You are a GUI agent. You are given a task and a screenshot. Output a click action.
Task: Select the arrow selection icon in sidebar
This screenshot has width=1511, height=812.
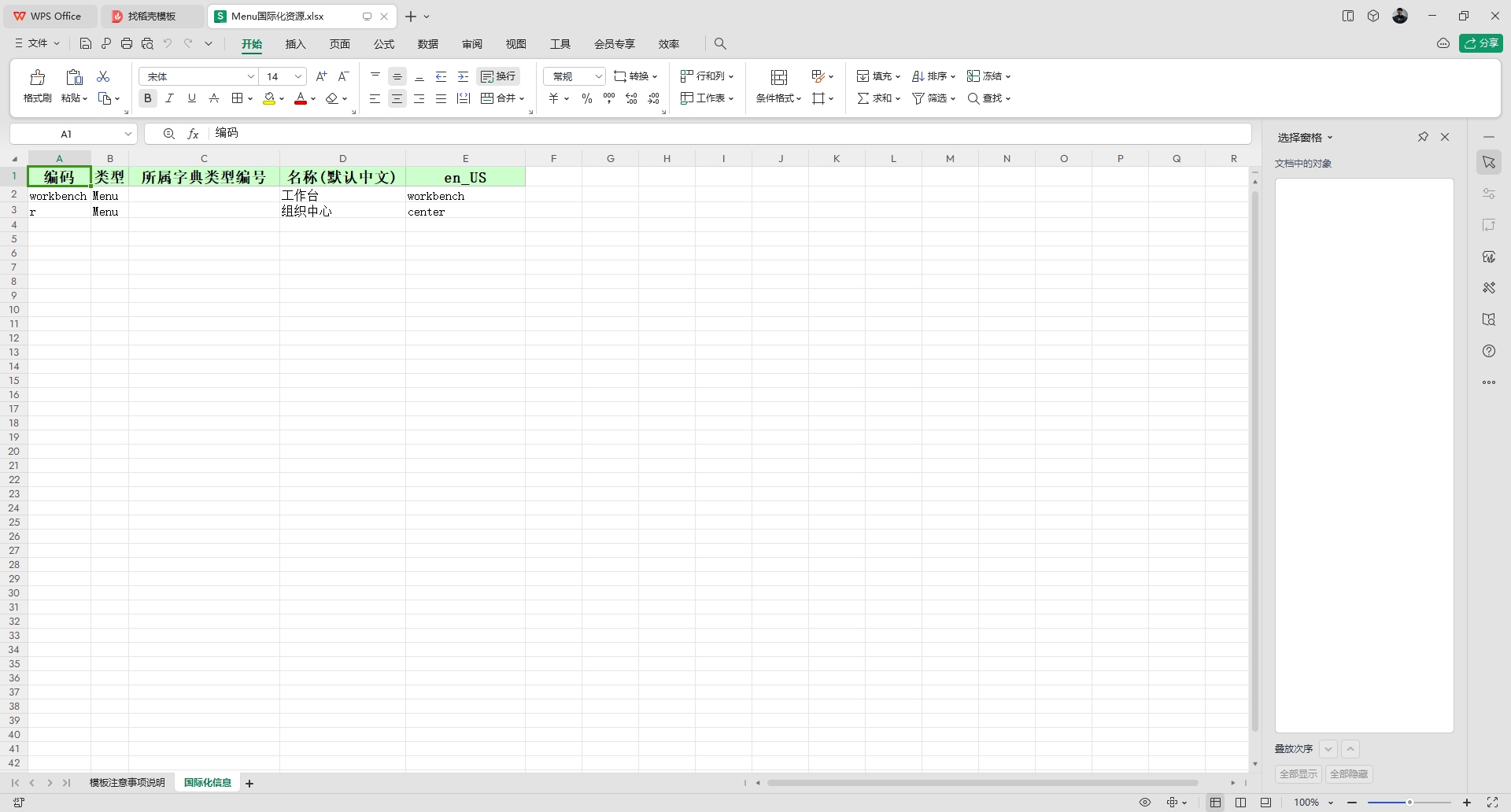pos(1490,162)
